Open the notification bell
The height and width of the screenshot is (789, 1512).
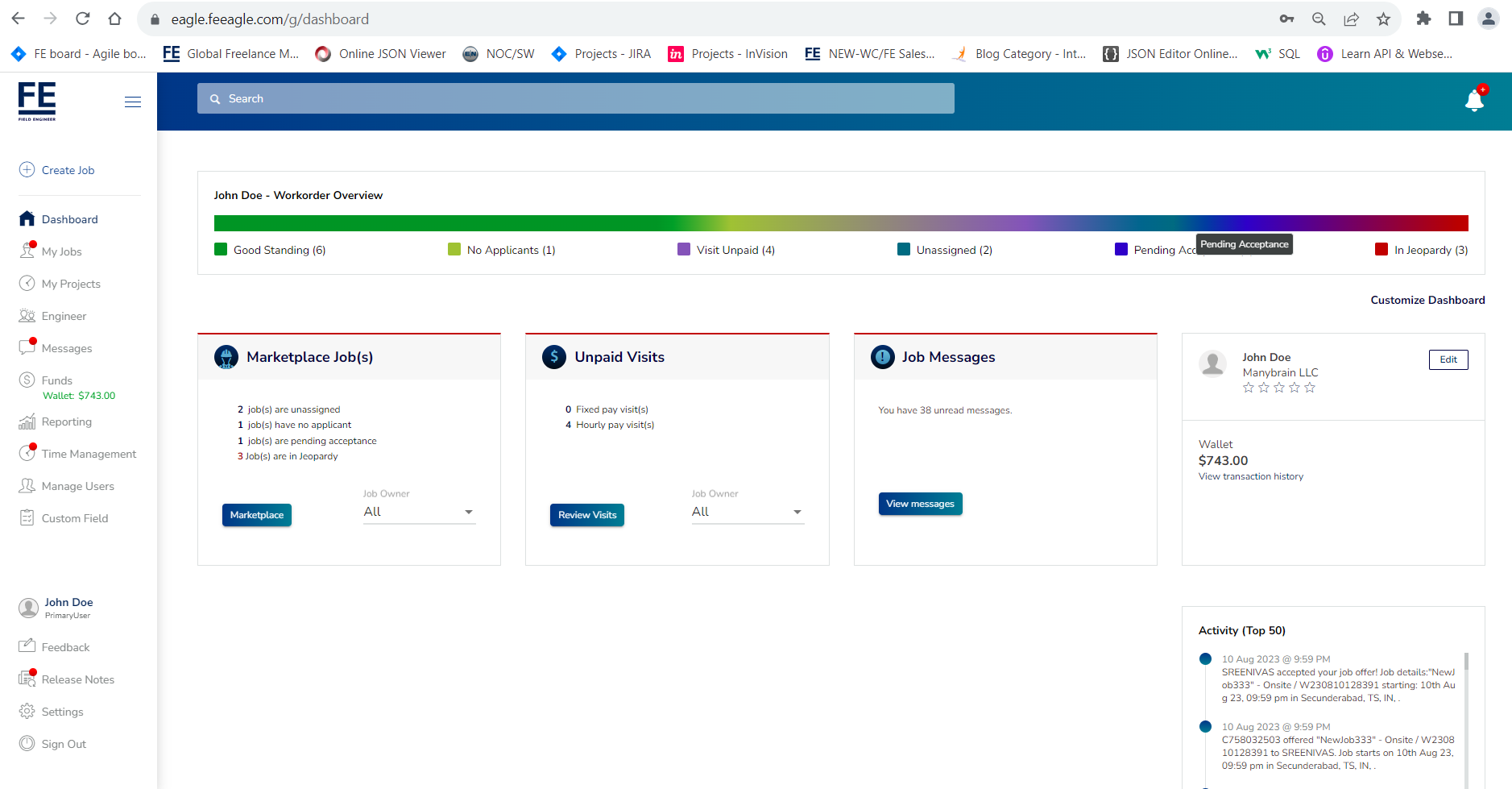[1474, 100]
